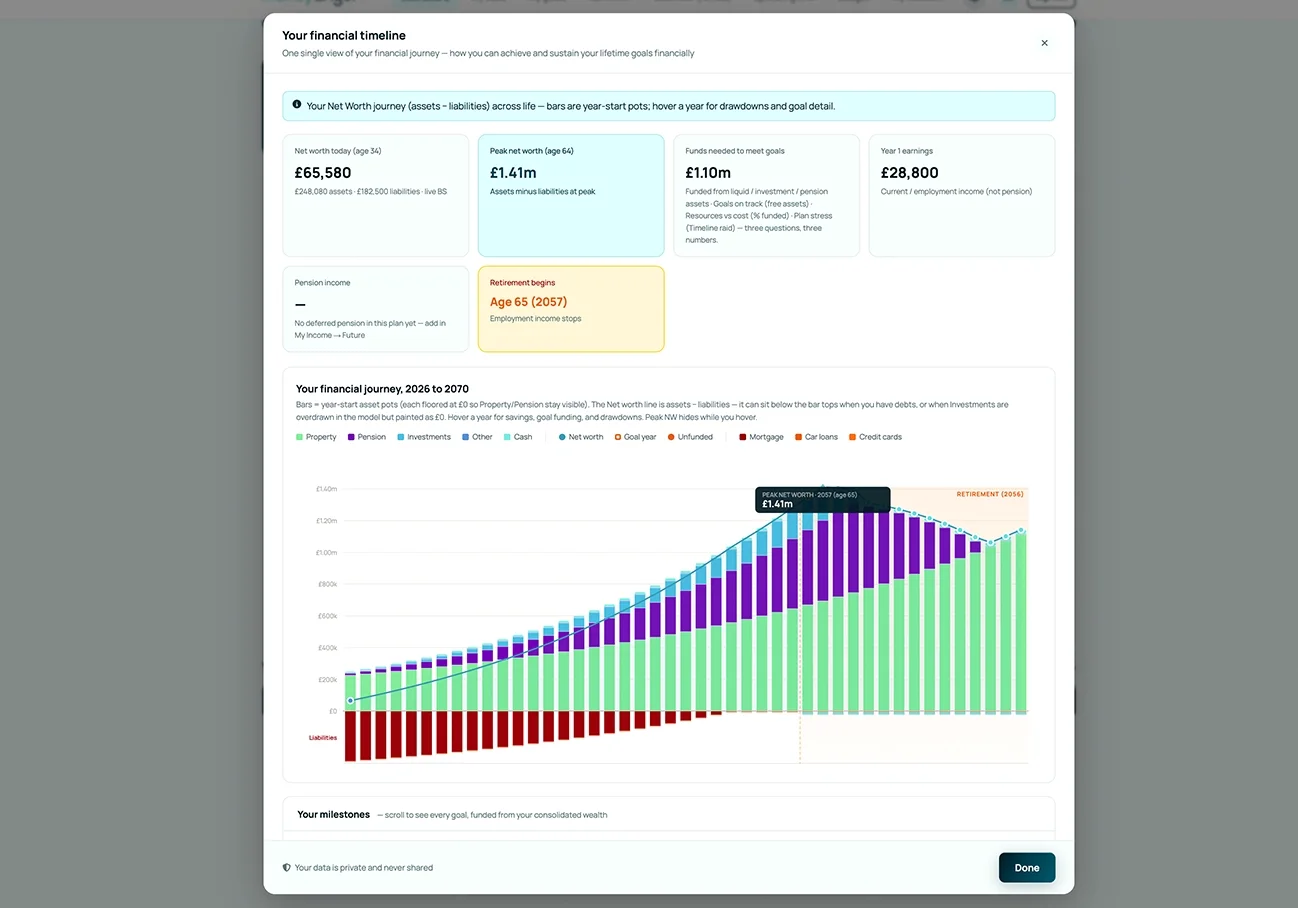Select the Peak net worth card
The width and height of the screenshot is (1298, 908).
571,196
